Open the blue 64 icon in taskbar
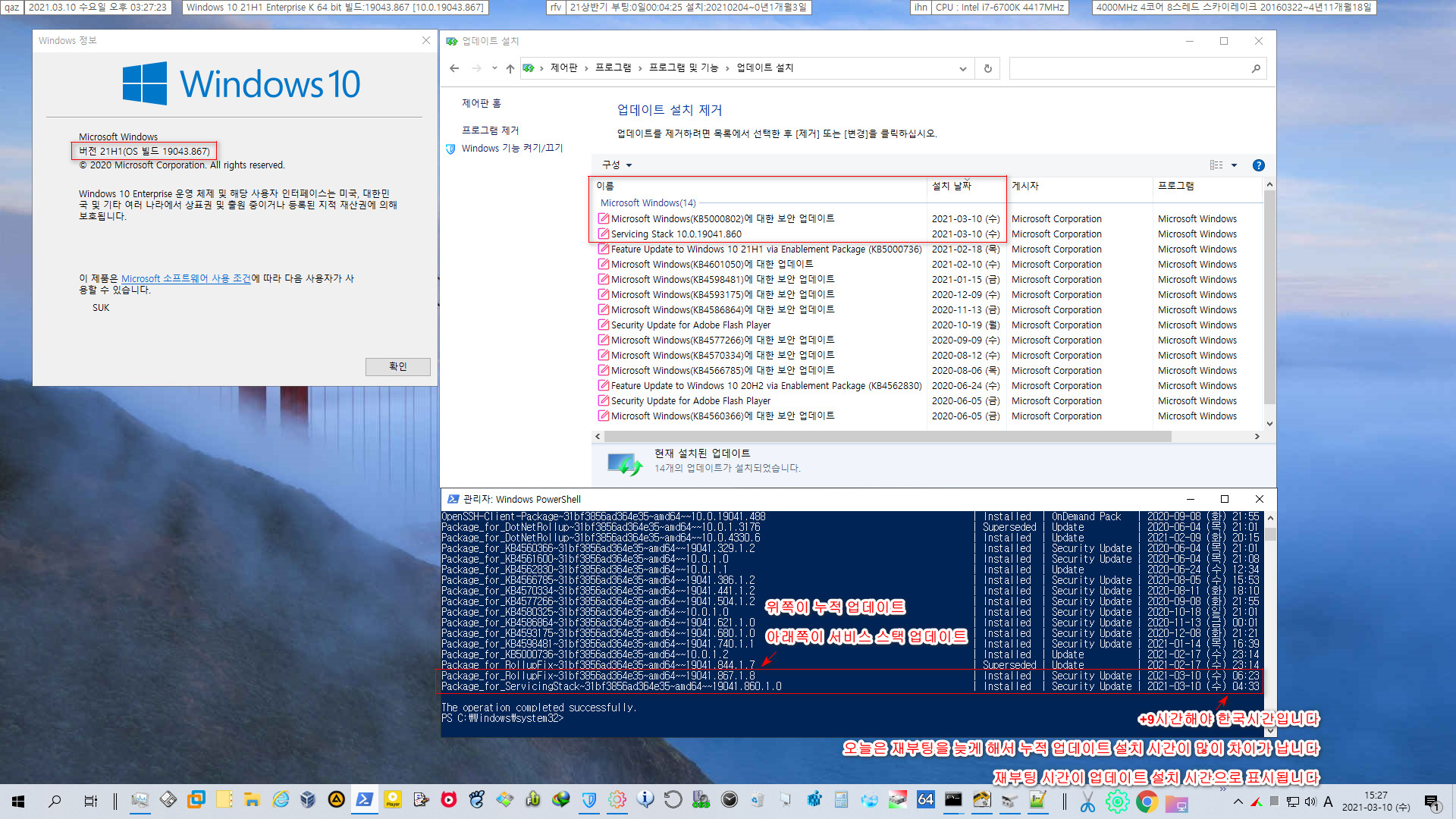 coord(926,799)
